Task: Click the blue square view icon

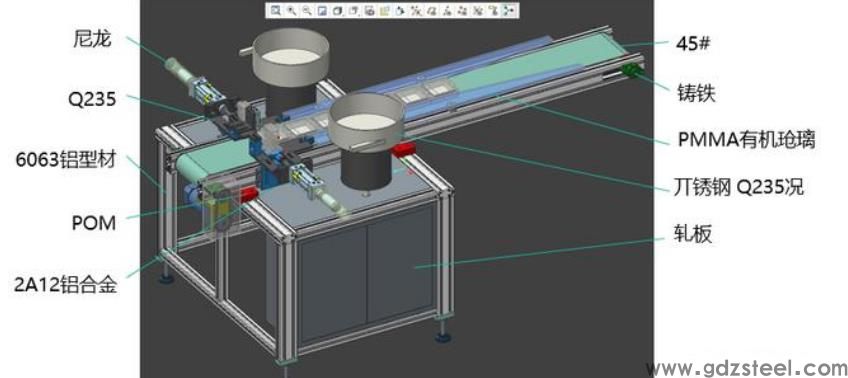Action: (x=322, y=10)
